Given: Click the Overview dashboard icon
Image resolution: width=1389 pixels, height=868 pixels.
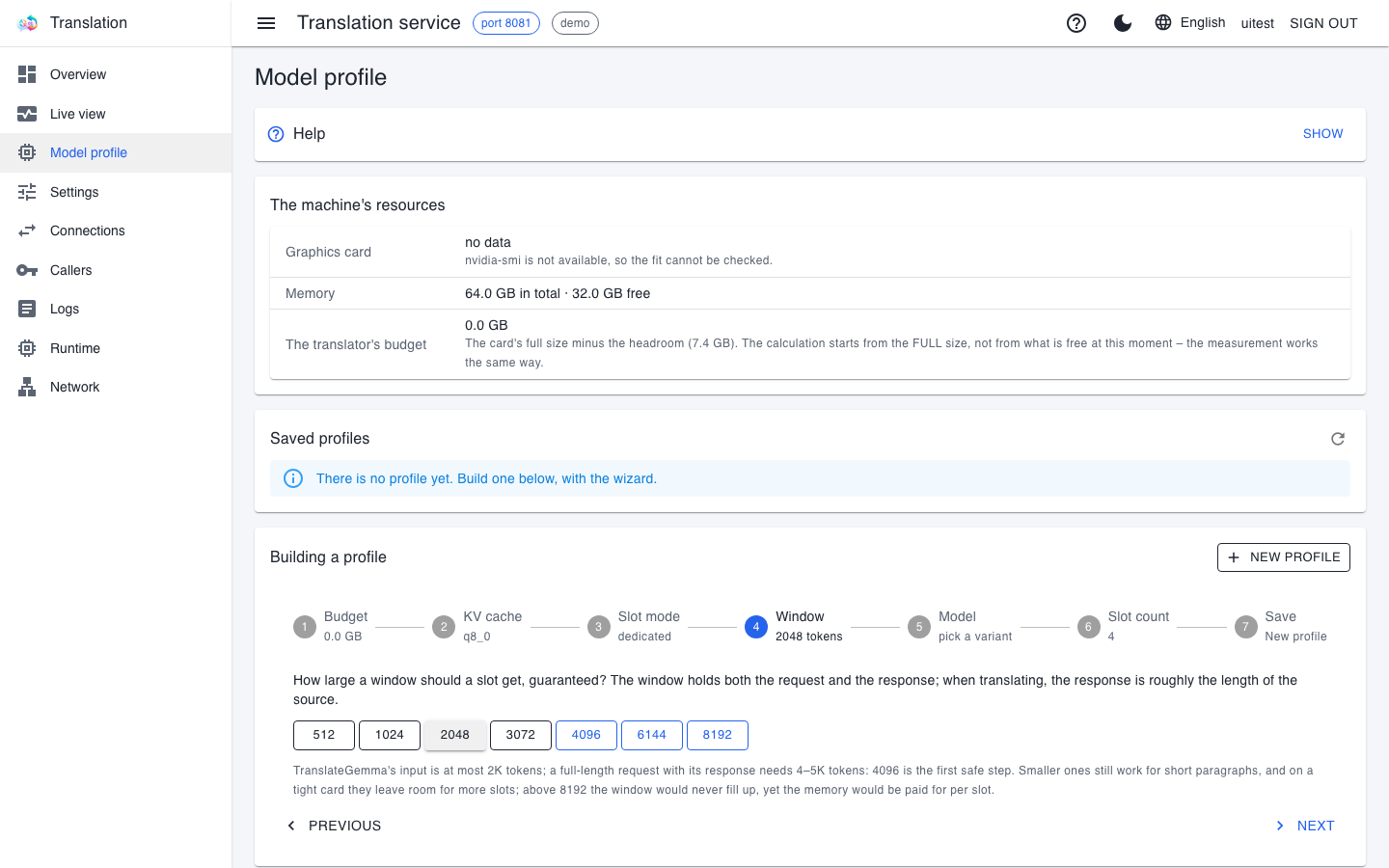Looking at the screenshot, I should pyautogui.click(x=27, y=74).
